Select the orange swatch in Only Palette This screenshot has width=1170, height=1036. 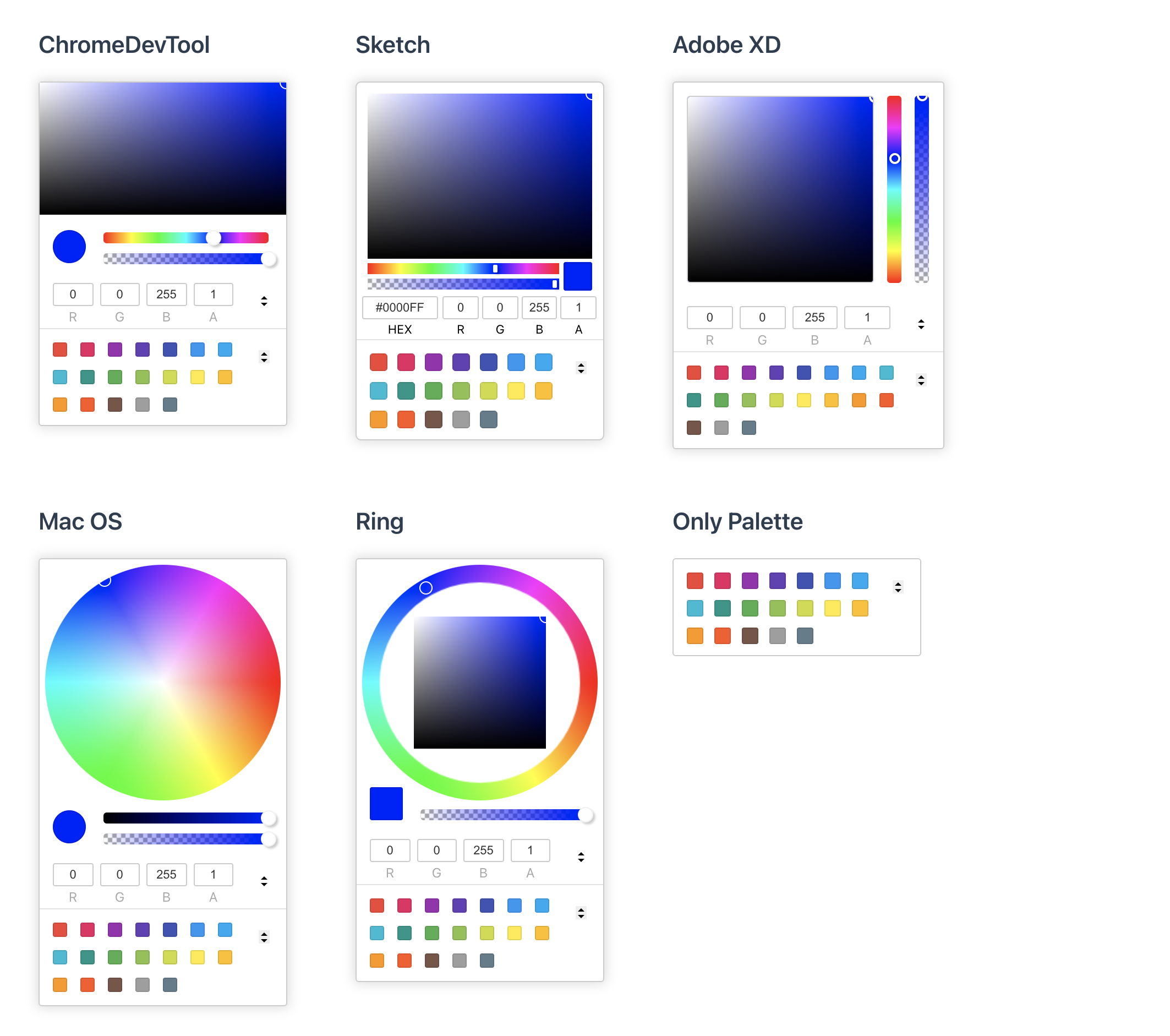[695, 636]
